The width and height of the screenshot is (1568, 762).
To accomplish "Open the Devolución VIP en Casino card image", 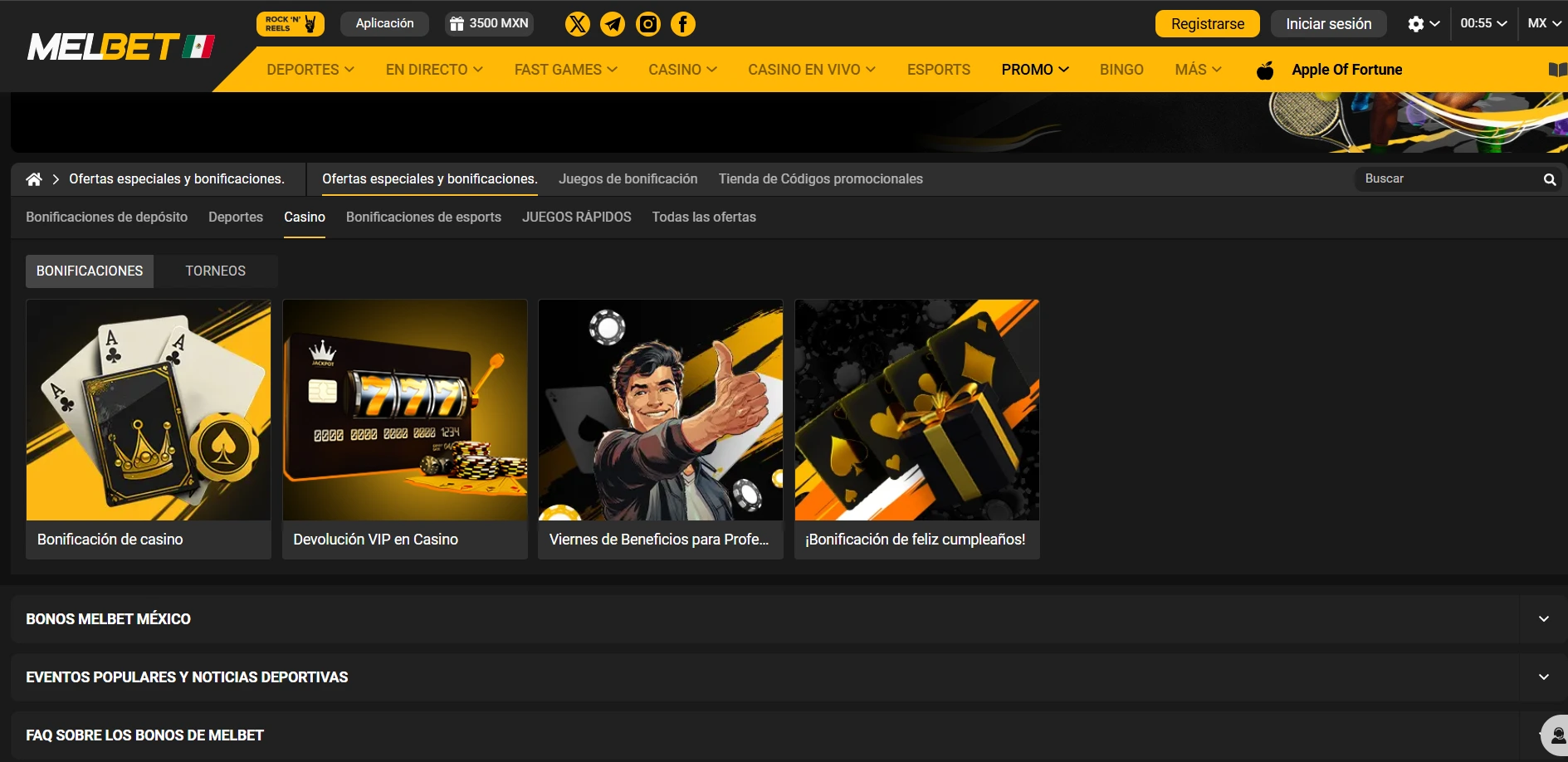I will 405,410.
